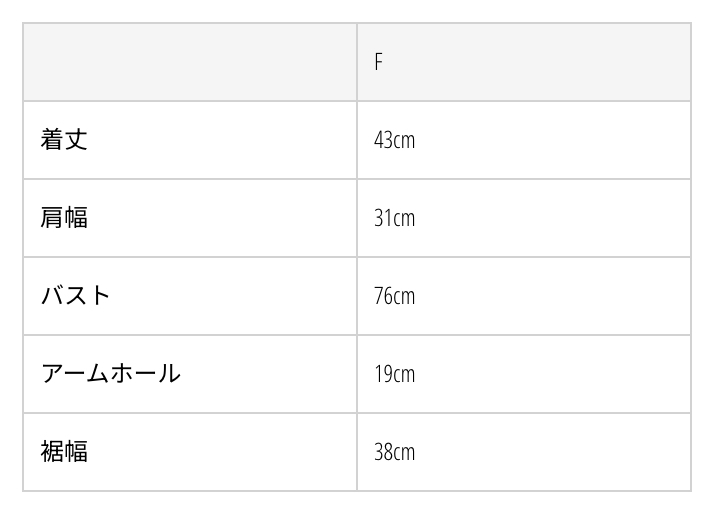Click empty area right of 76cm
The width and height of the screenshot is (713, 517).
pos(550,296)
